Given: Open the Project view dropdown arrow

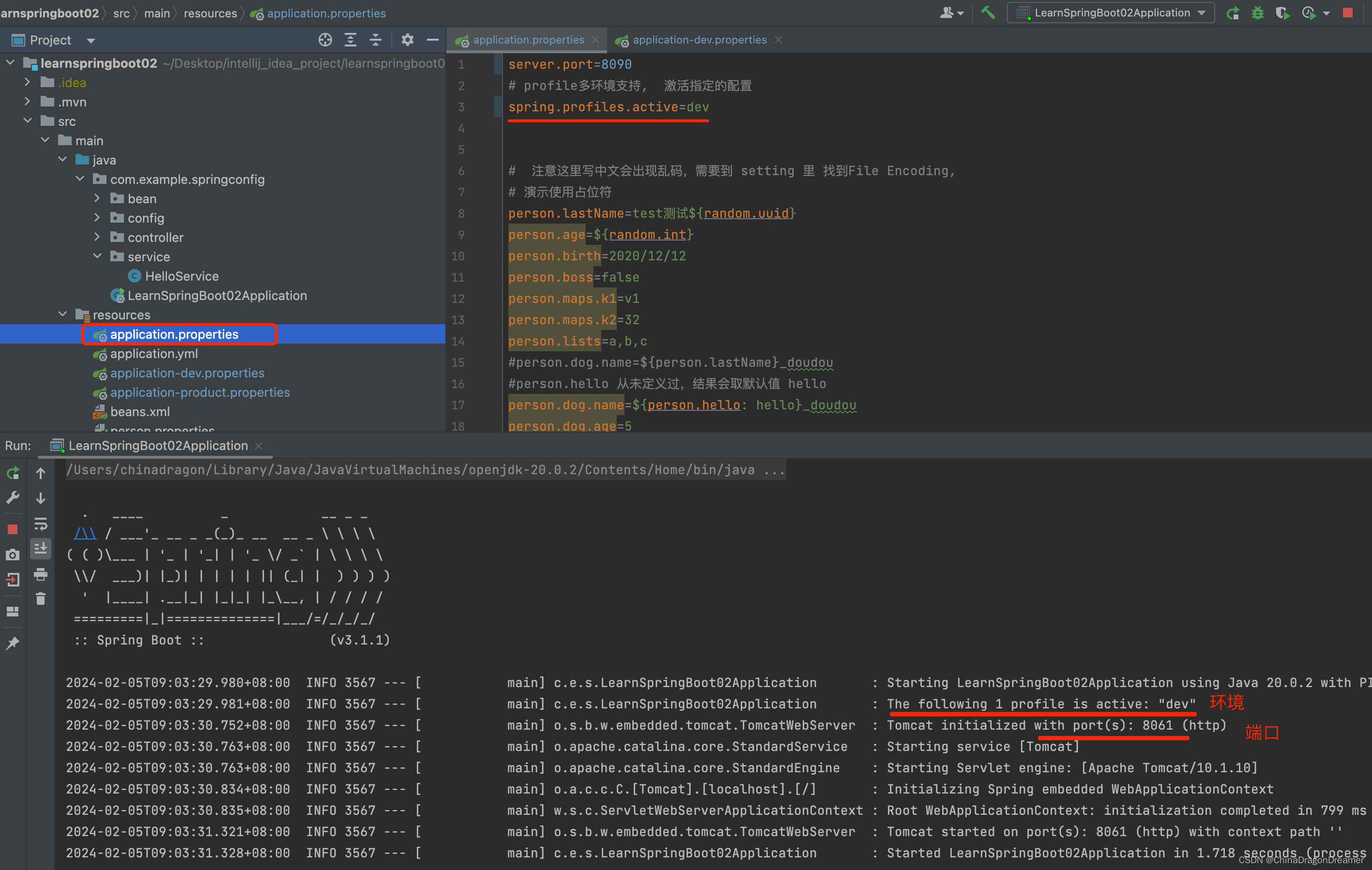Looking at the screenshot, I should [x=91, y=41].
